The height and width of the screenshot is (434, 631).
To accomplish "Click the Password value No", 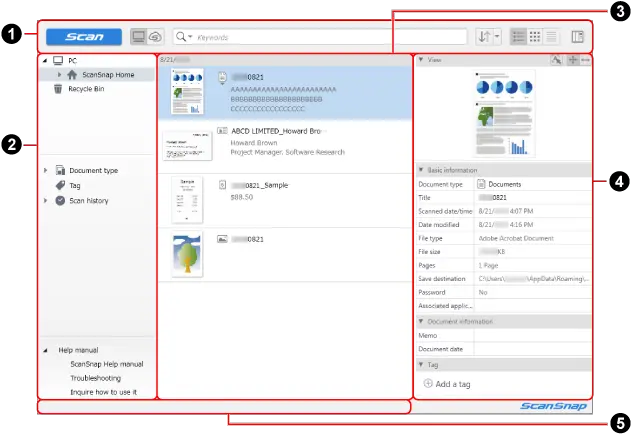I will coord(483,292).
